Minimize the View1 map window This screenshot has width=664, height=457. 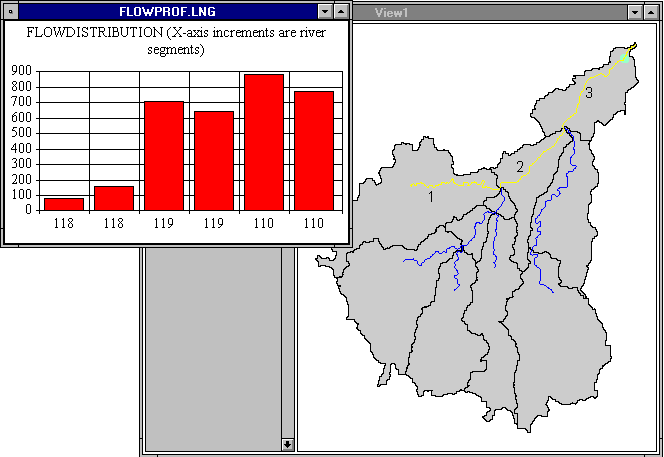(635, 11)
